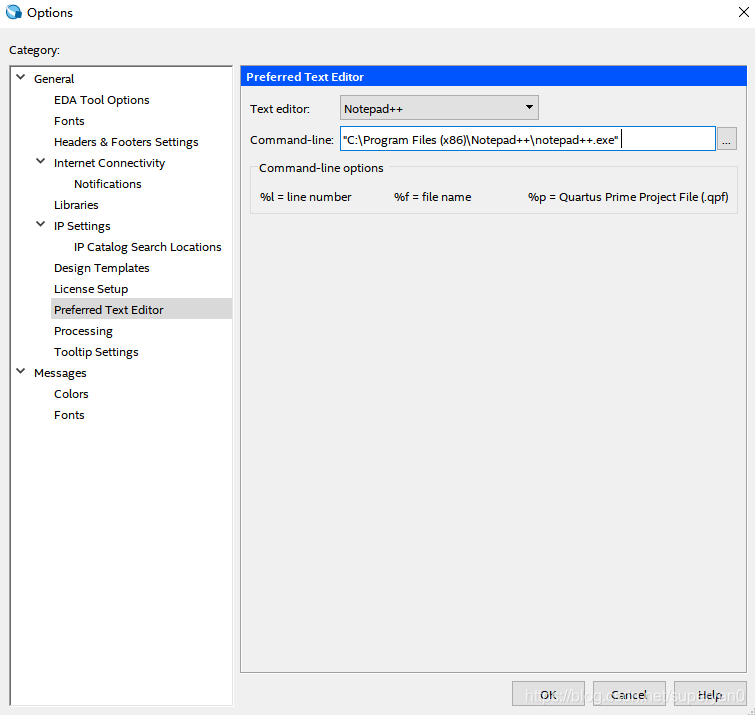
Task: Click the 'Text editor:' label
Action: tap(280, 109)
